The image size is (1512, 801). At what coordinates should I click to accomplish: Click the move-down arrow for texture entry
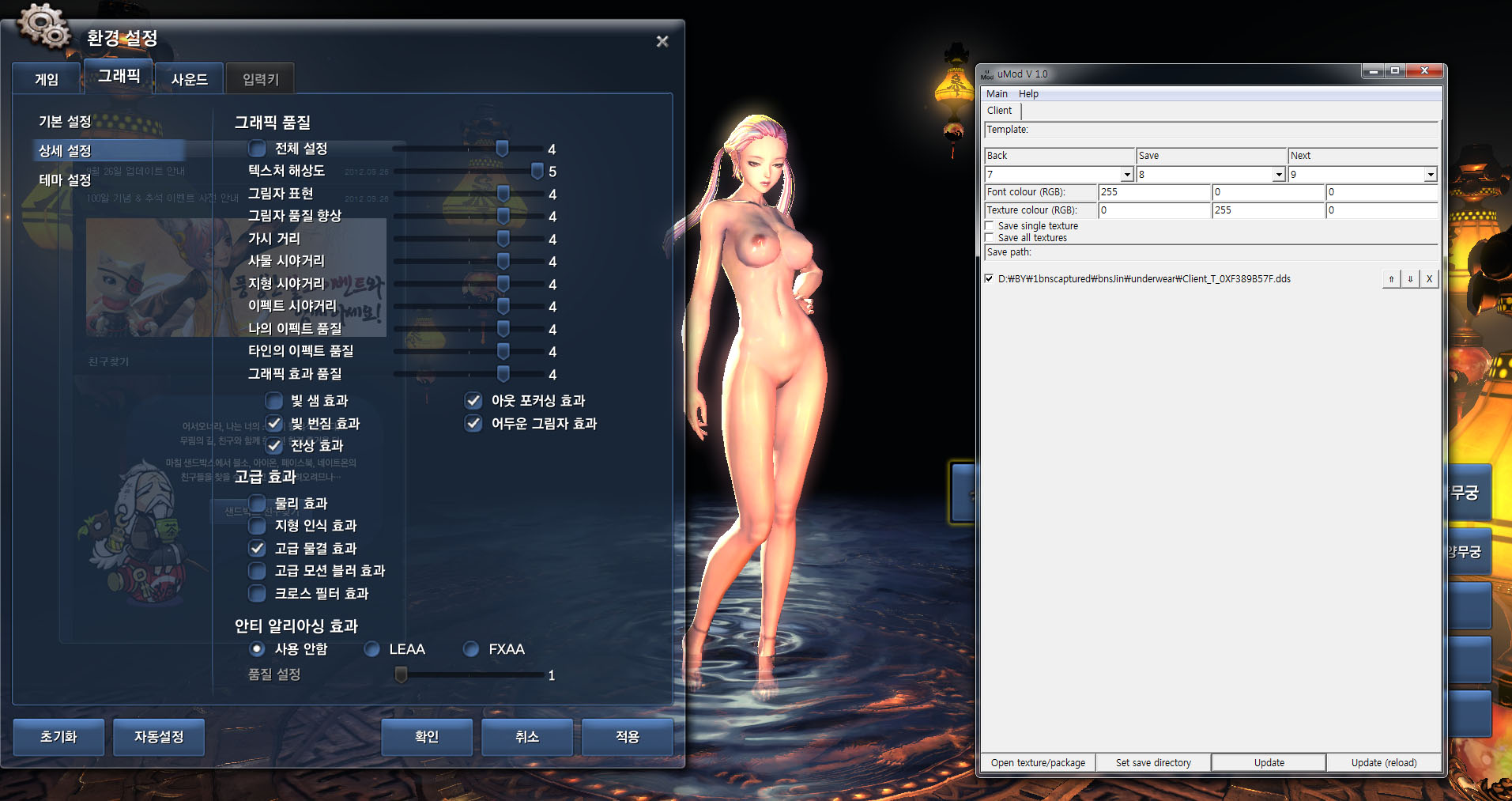1410,279
